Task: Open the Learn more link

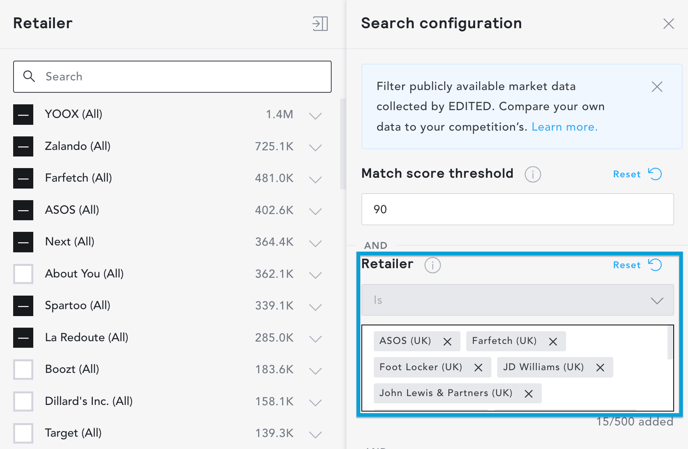Action: [x=564, y=127]
